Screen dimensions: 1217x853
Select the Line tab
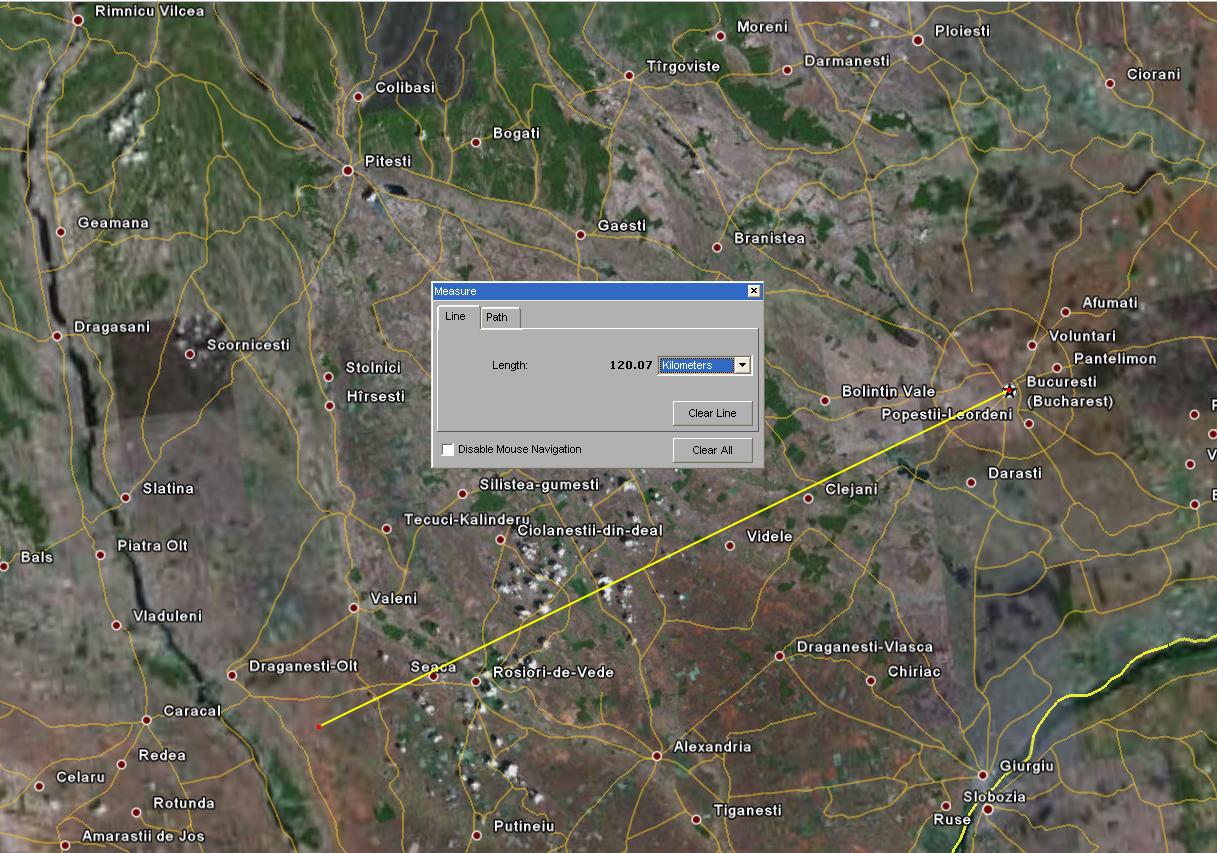(455, 316)
